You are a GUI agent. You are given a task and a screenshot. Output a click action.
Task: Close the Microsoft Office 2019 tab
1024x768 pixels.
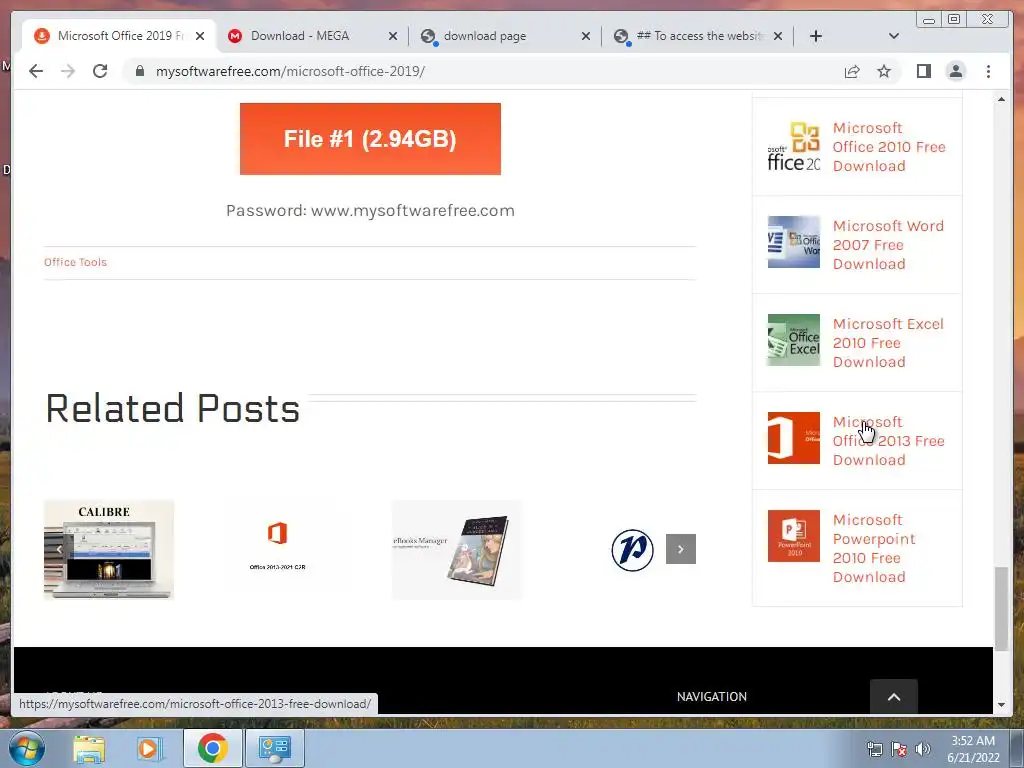(200, 37)
